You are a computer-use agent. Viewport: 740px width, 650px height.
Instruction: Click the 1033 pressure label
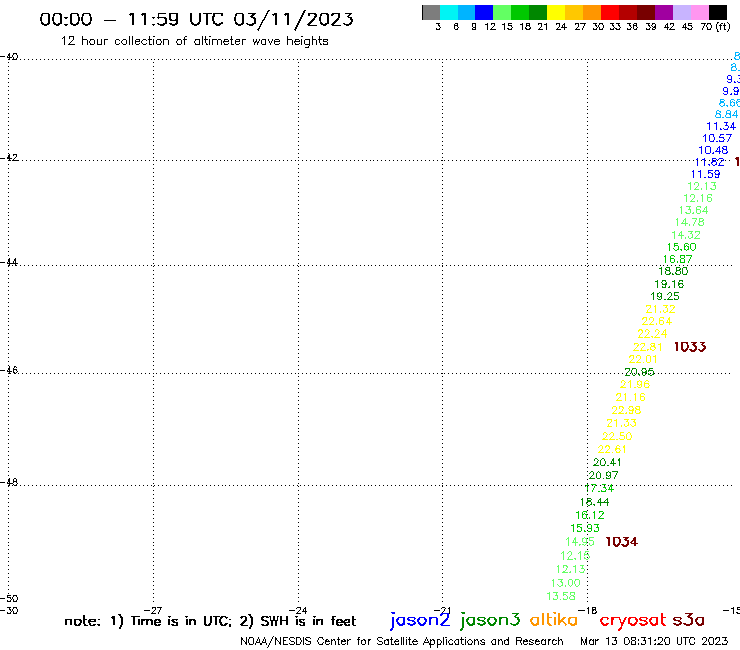(x=690, y=347)
